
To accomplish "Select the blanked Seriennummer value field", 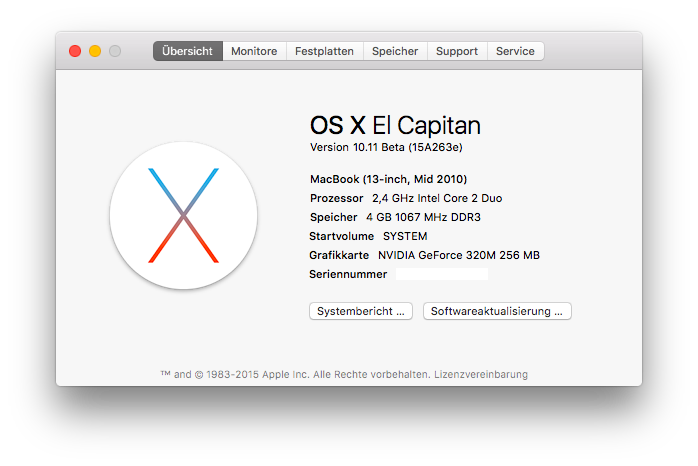I will [442, 274].
